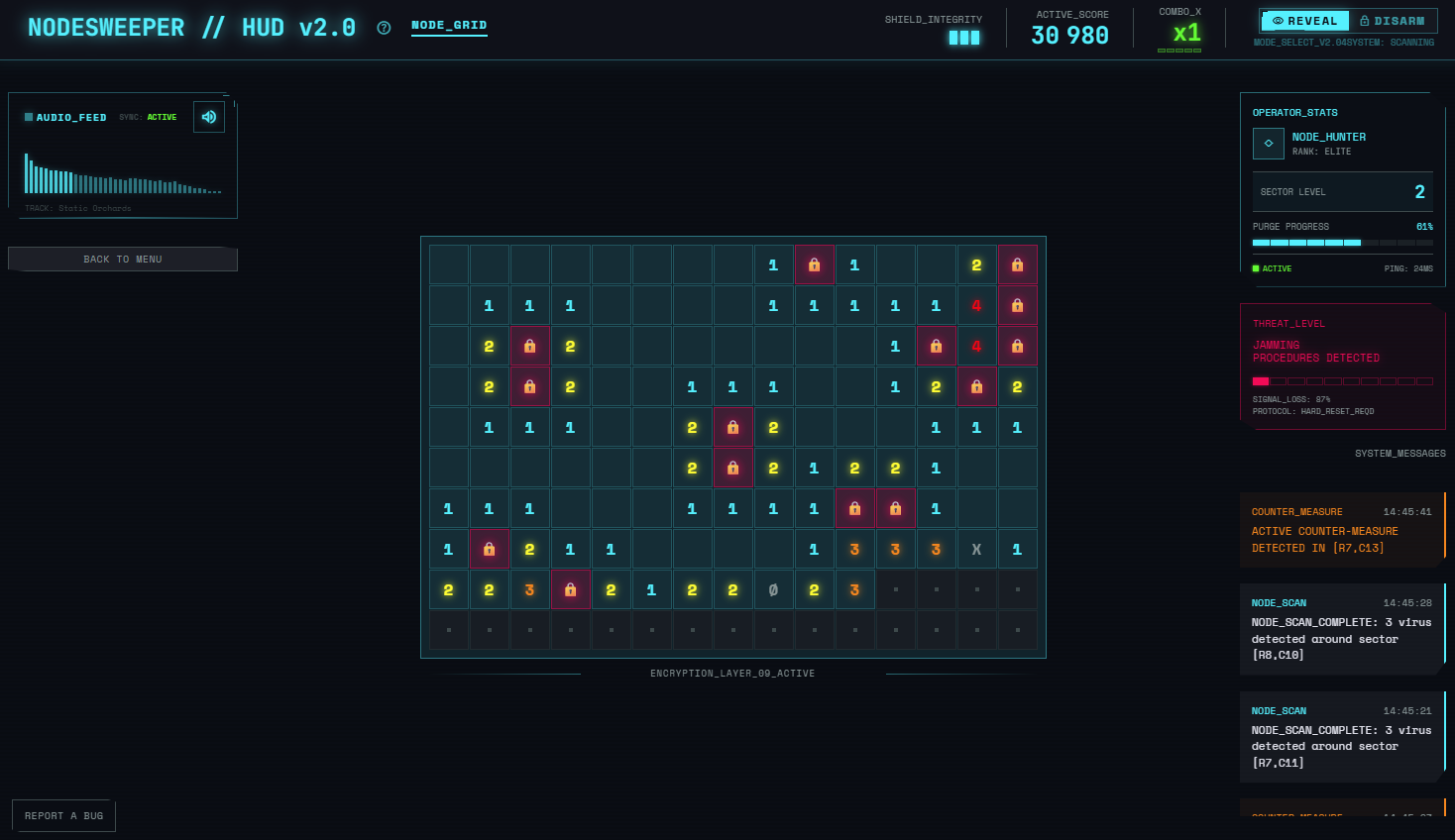Select the lock between 2s in fourth row, left side
This screenshot has width=1455, height=840.
(x=530, y=387)
